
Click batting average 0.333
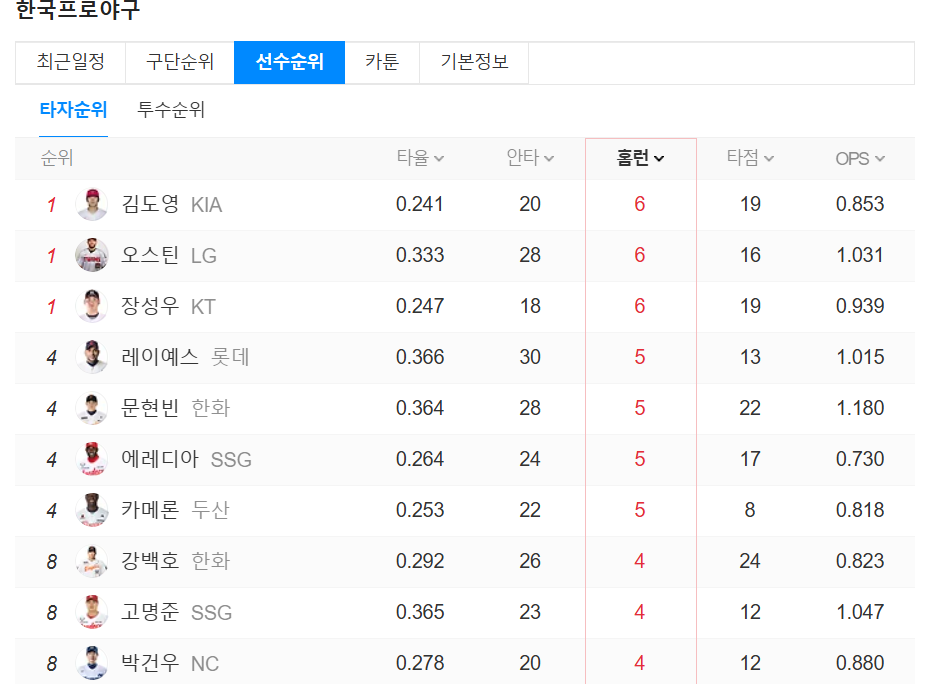(420, 255)
